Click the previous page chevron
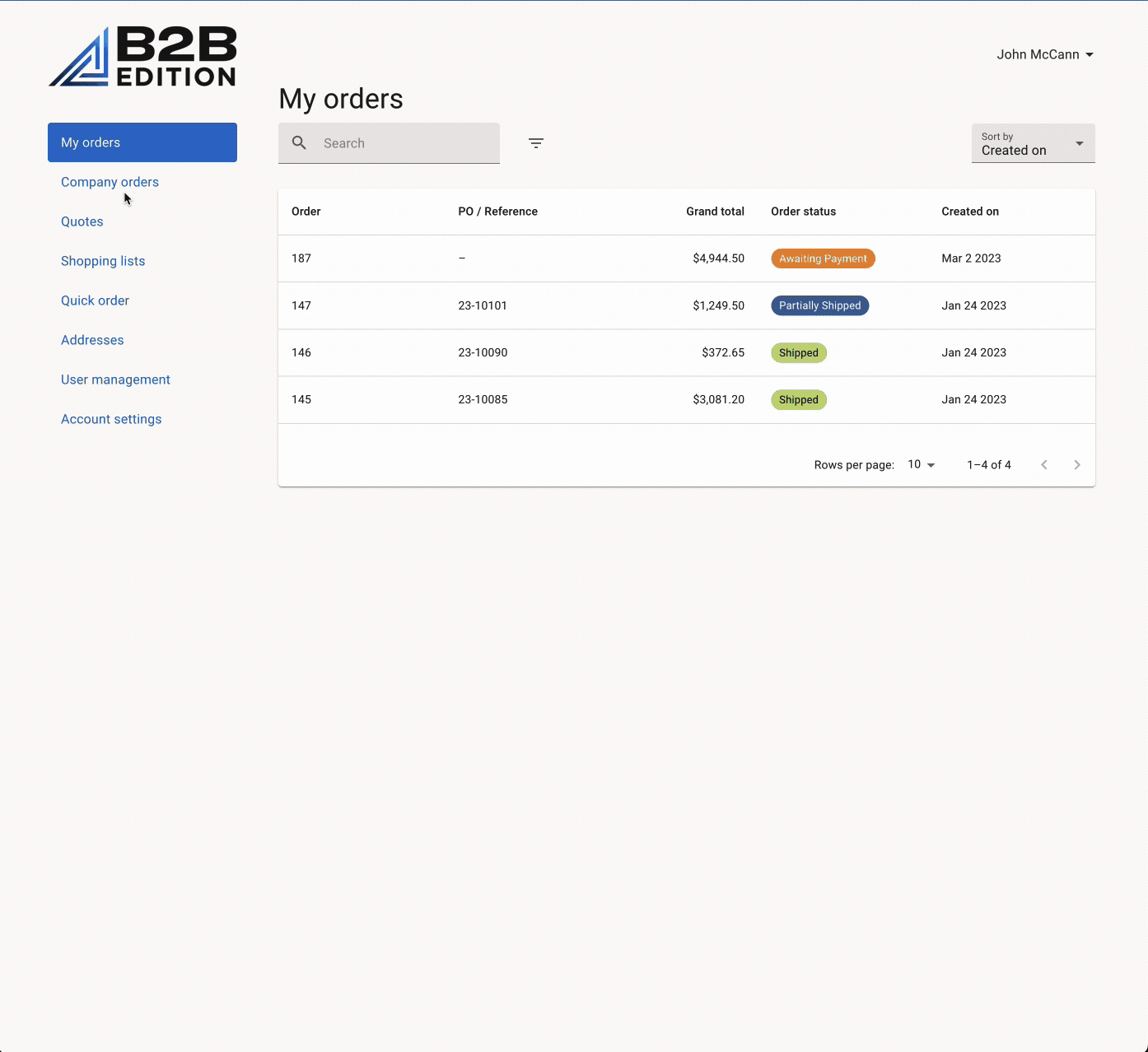The height and width of the screenshot is (1052, 1148). (x=1044, y=464)
